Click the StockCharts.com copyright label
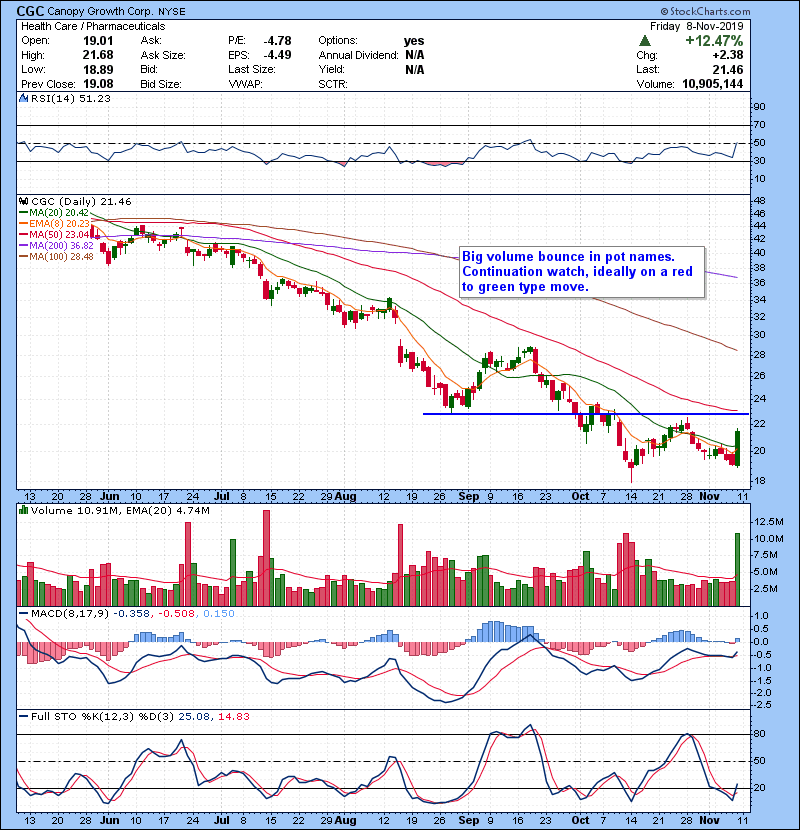 pos(705,11)
